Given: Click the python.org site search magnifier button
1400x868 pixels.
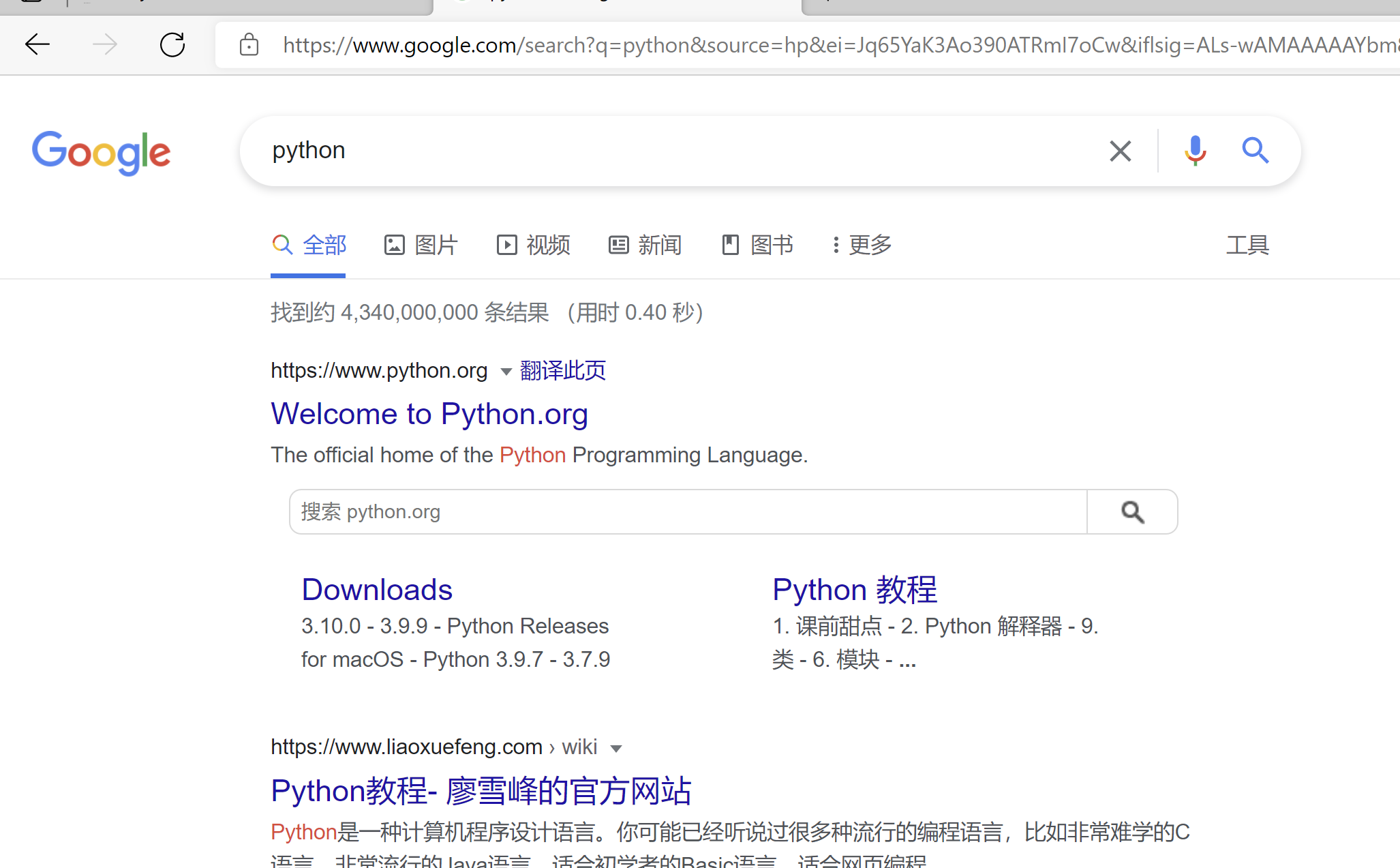Looking at the screenshot, I should point(1132,511).
